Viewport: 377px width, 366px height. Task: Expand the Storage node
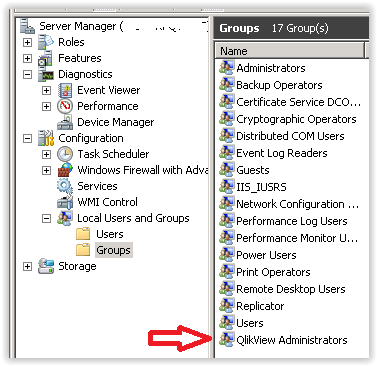27,266
